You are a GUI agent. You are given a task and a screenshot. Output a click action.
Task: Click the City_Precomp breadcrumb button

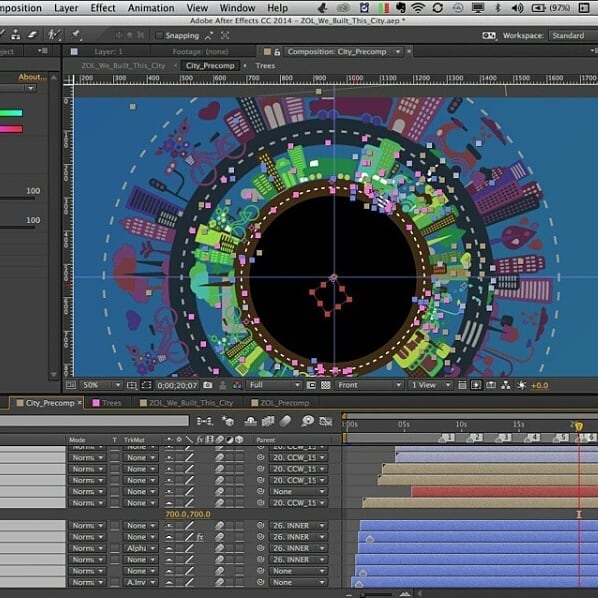pos(210,66)
